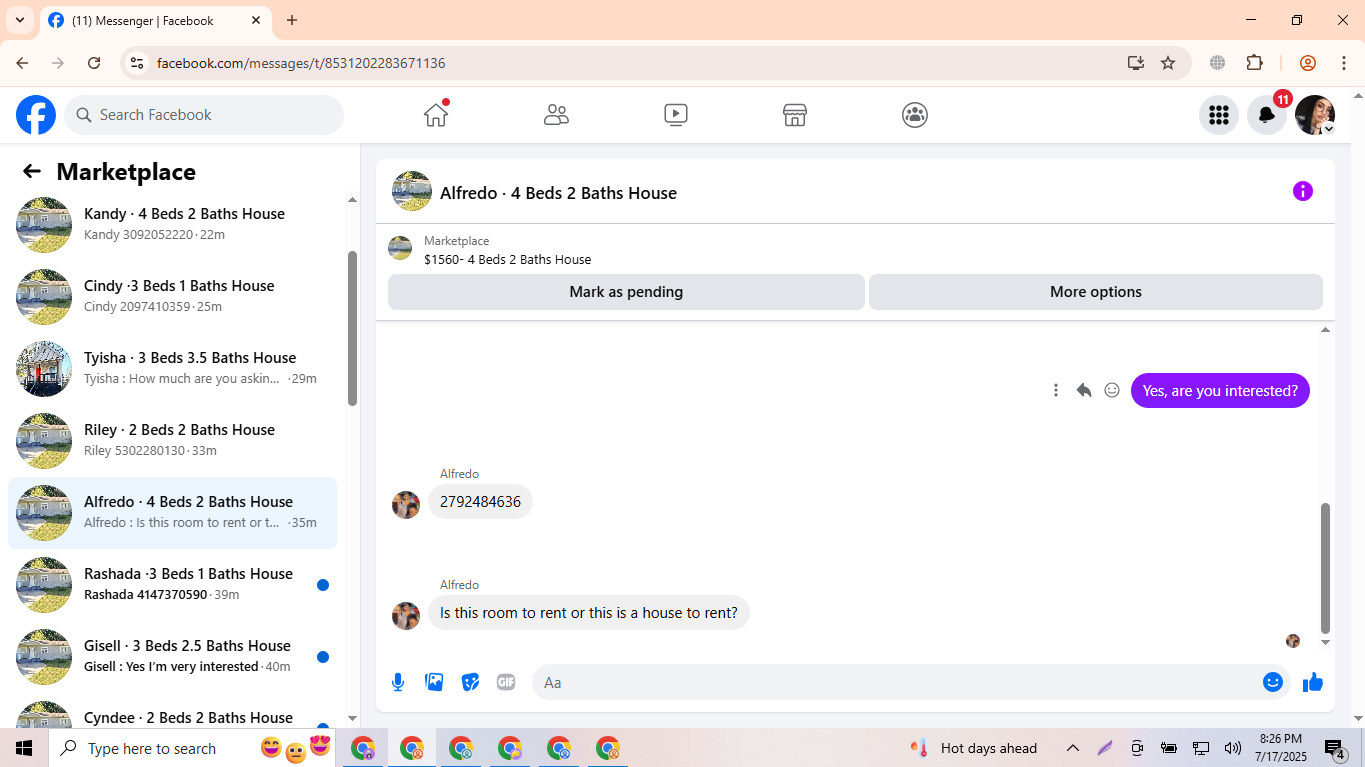Screen dimensions: 1365x767
Task: Open the Extensions puzzle icon
Action: click(1255, 63)
